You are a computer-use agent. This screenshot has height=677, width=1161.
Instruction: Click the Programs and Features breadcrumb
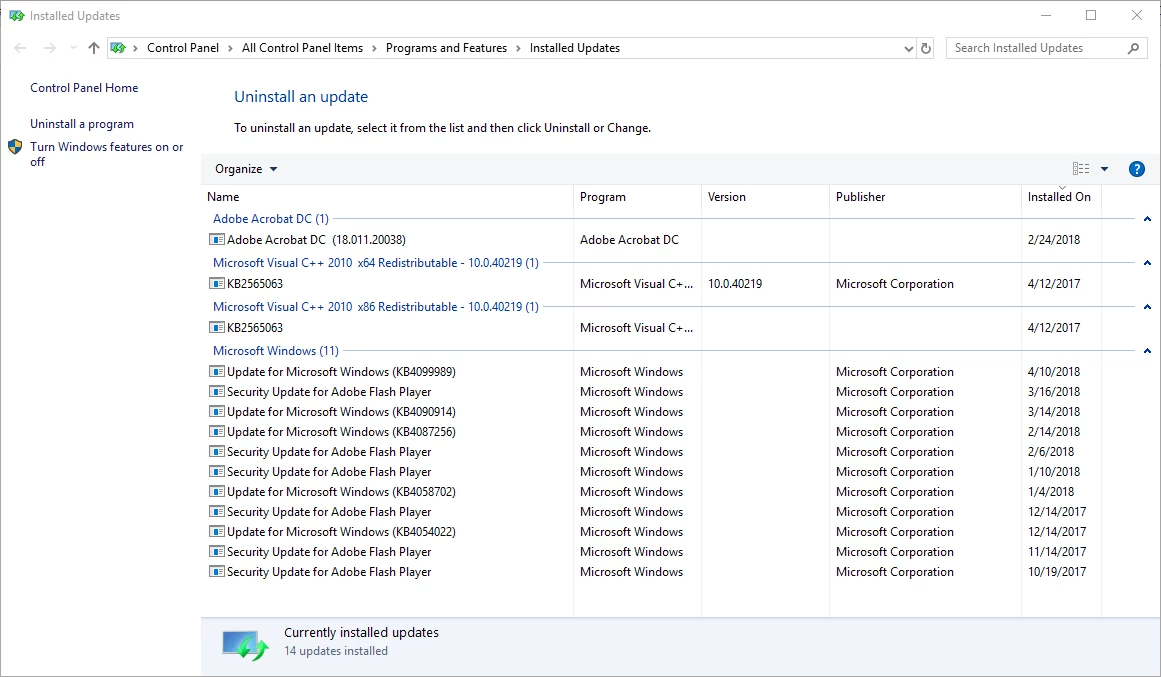click(x=446, y=48)
